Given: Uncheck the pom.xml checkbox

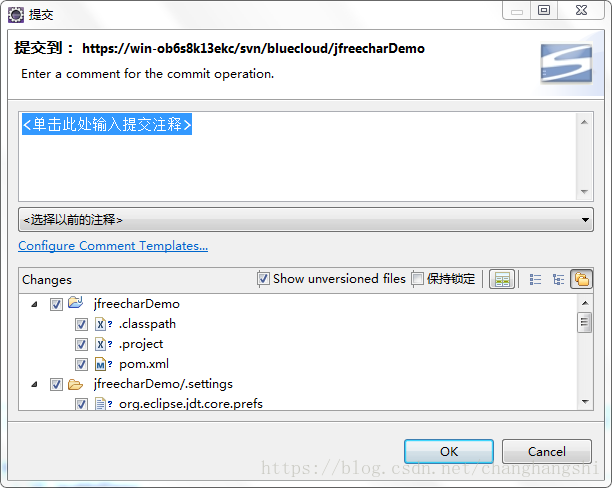Looking at the screenshot, I should pyautogui.click(x=81, y=364).
